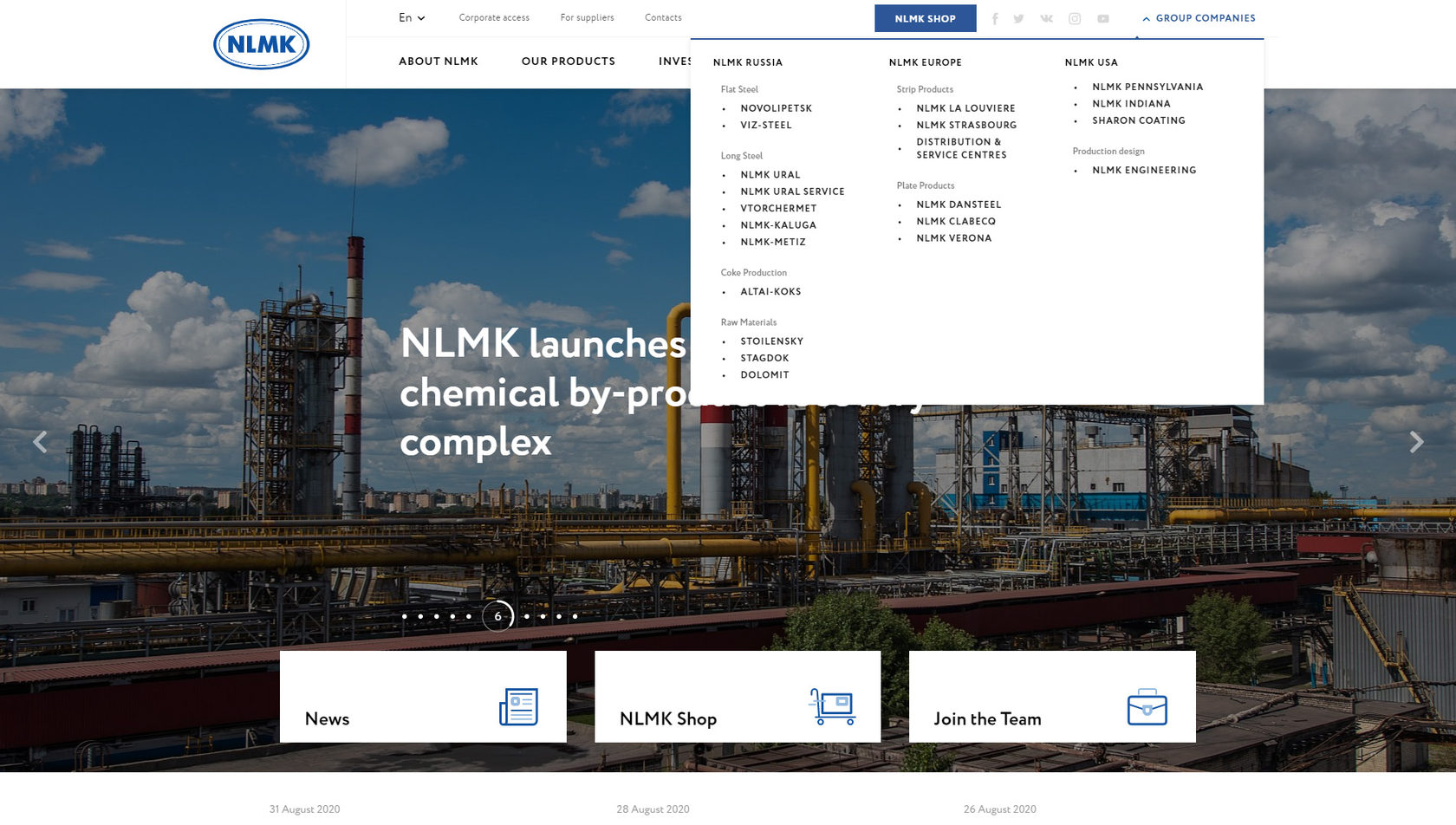
Task: Select NLMK Ural Service company
Action: pyautogui.click(x=792, y=192)
